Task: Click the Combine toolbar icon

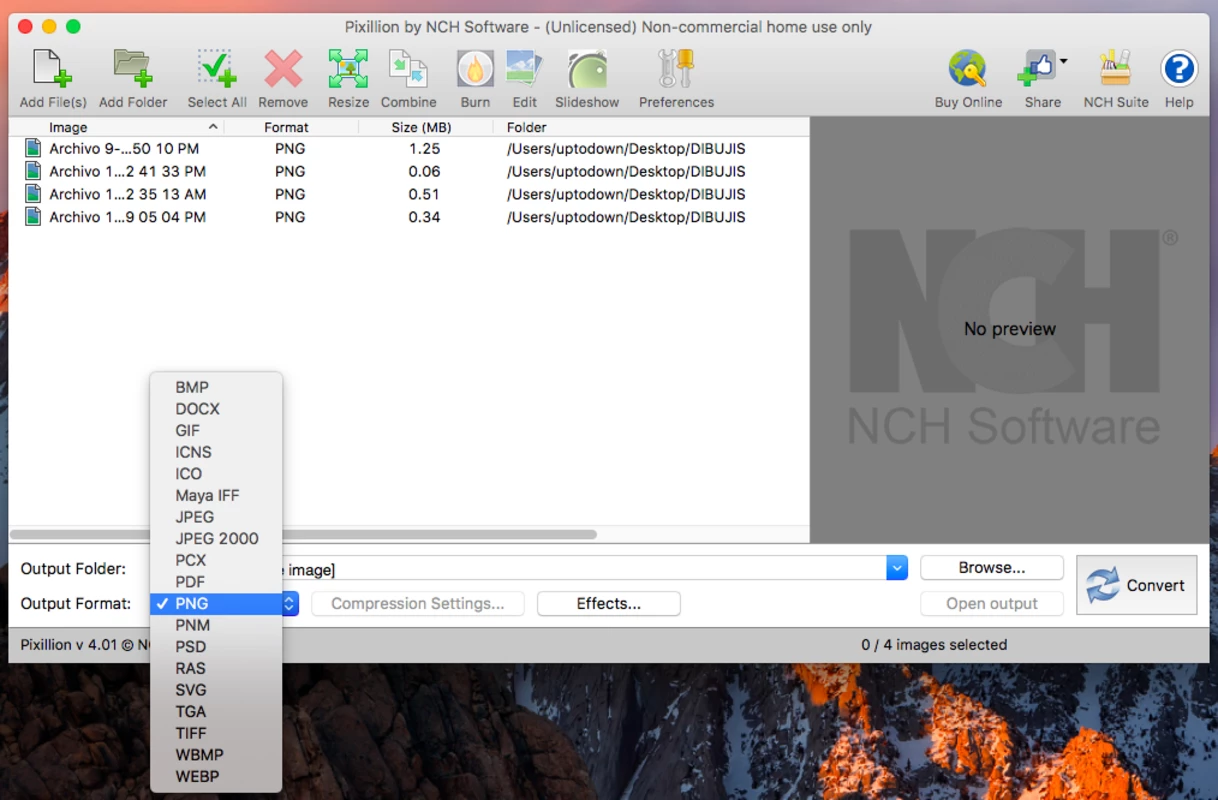Action: tap(408, 69)
